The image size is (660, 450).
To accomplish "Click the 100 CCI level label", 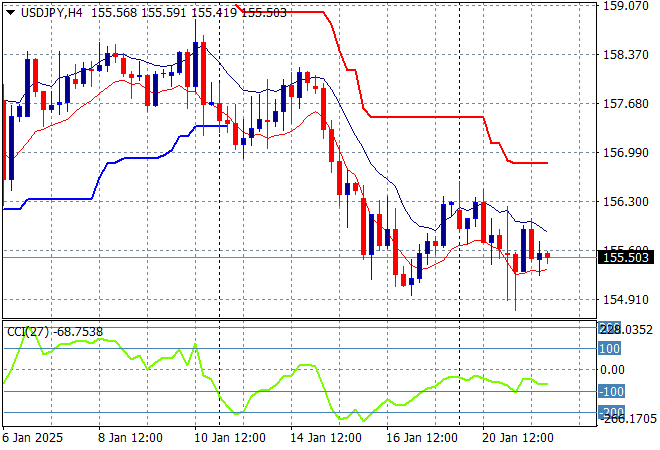I will [x=609, y=348].
